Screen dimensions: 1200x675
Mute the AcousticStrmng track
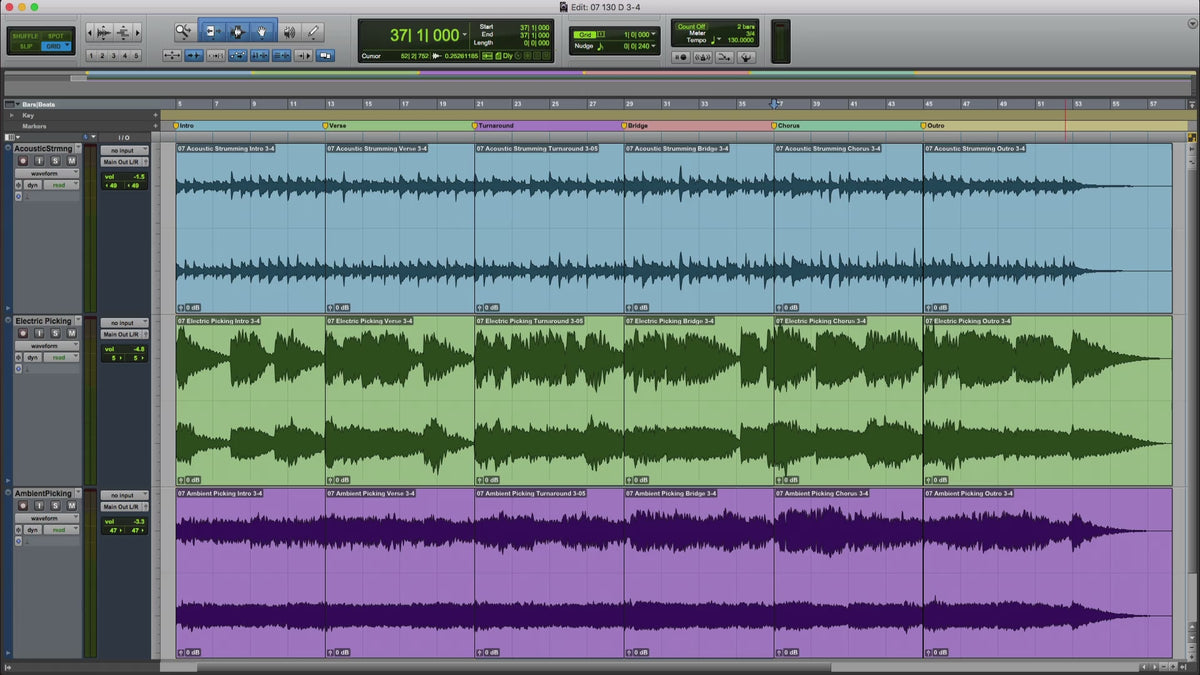point(72,161)
